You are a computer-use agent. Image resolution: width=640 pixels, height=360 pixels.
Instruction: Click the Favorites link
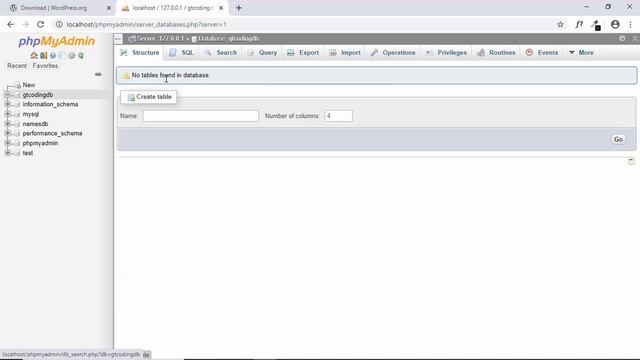tap(45, 66)
